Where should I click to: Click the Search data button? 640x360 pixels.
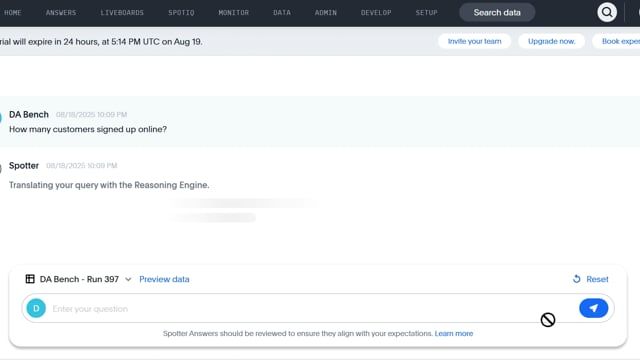[497, 13]
